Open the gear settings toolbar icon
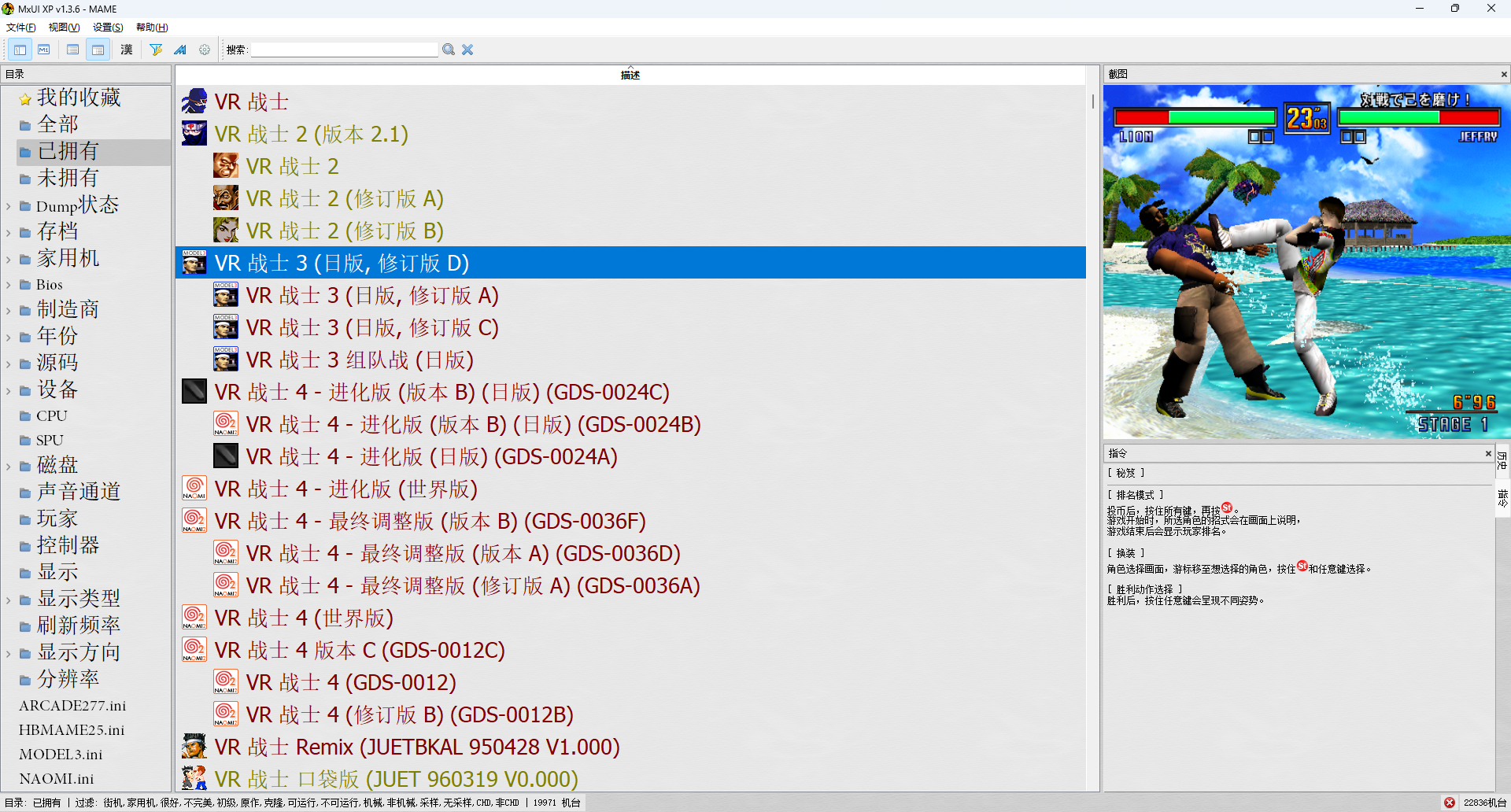Viewport: 1511px width, 812px height. (x=205, y=50)
